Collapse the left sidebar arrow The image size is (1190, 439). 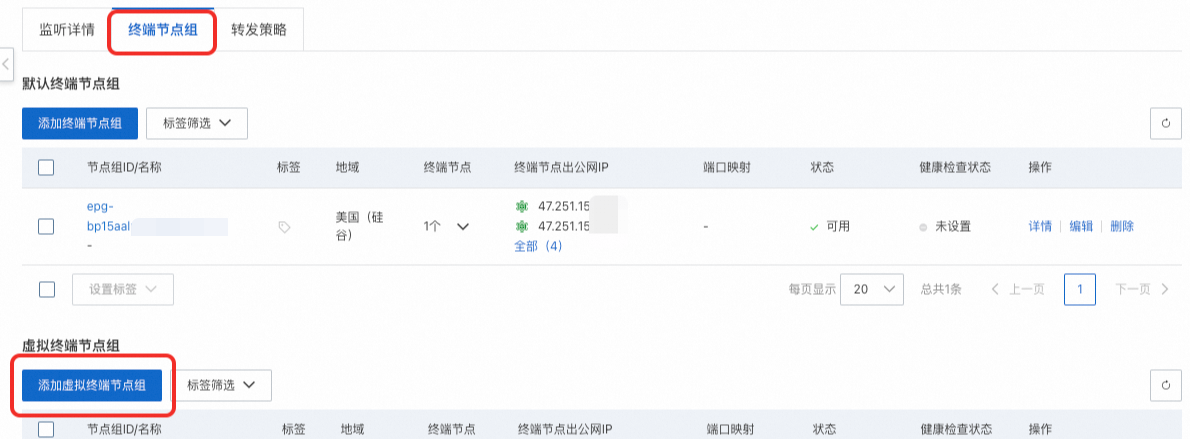pos(7,62)
